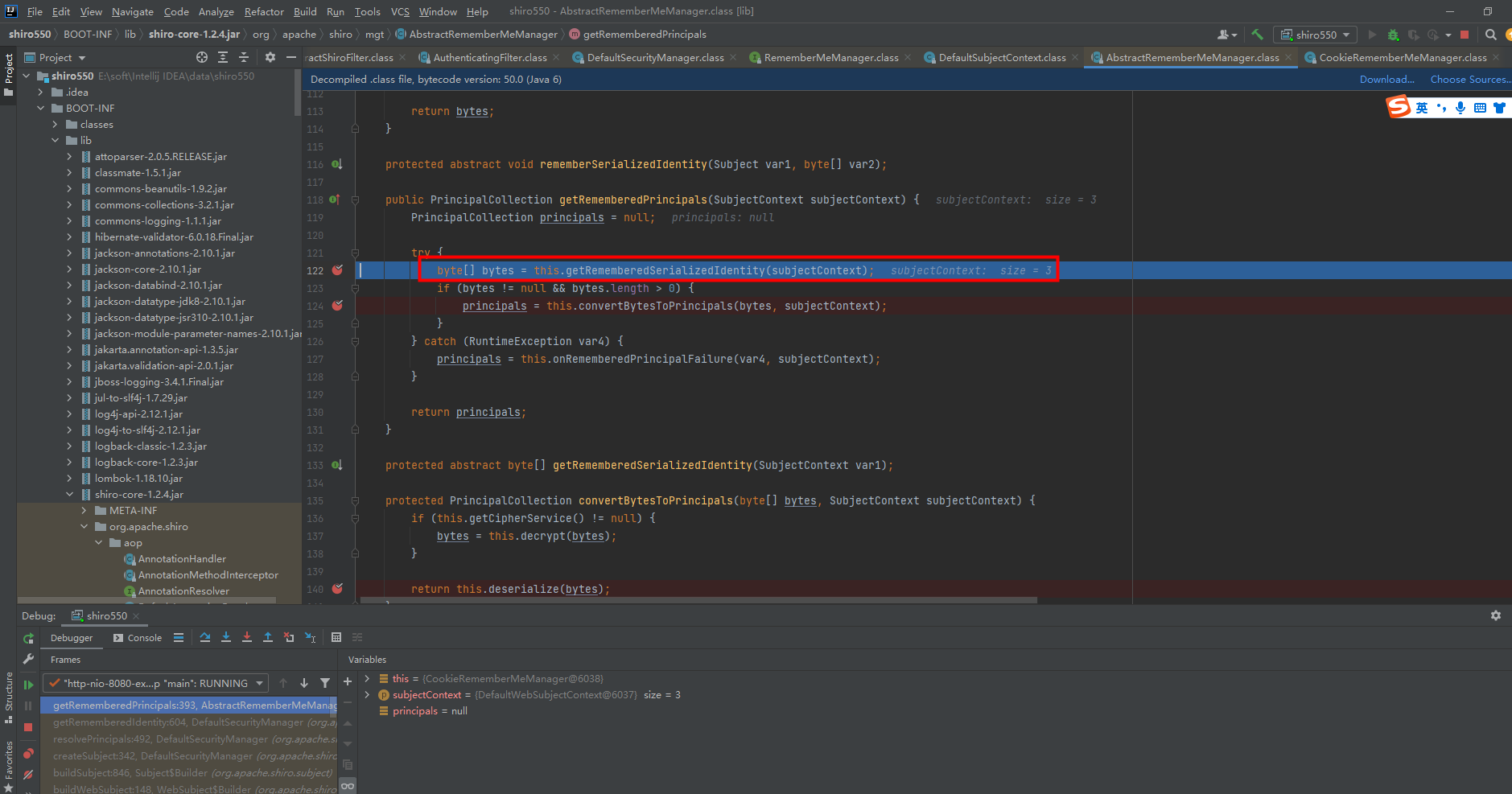Open the VCS menu
The height and width of the screenshot is (794, 1512).
tap(400, 11)
